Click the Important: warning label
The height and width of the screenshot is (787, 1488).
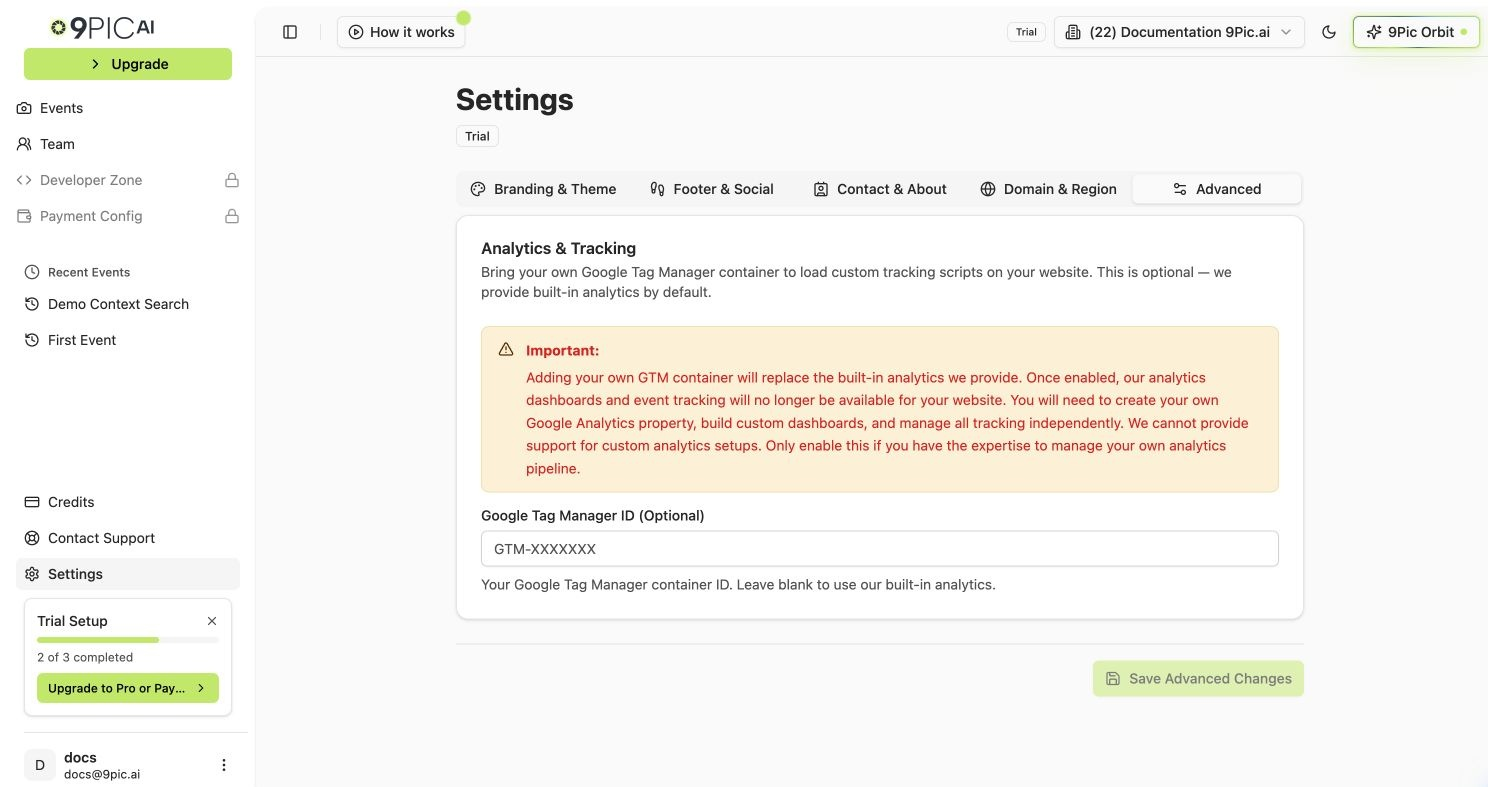(x=562, y=351)
